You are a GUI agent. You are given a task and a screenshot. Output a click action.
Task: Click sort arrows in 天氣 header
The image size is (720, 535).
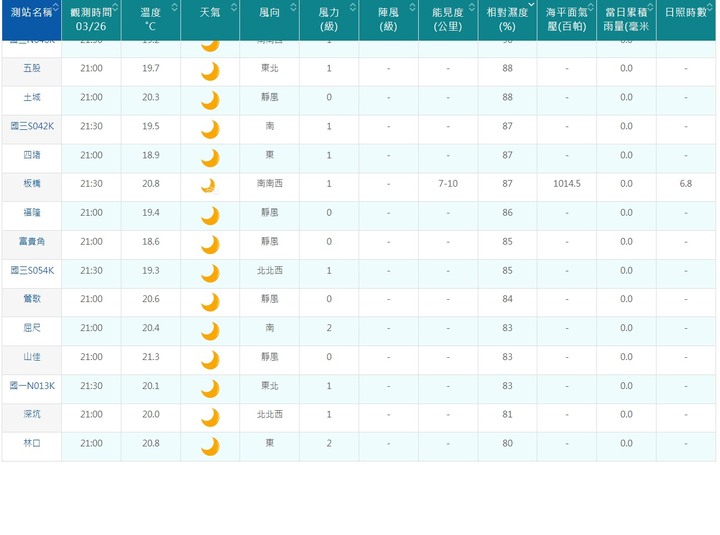pyautogui.click(x=234, y=7)
